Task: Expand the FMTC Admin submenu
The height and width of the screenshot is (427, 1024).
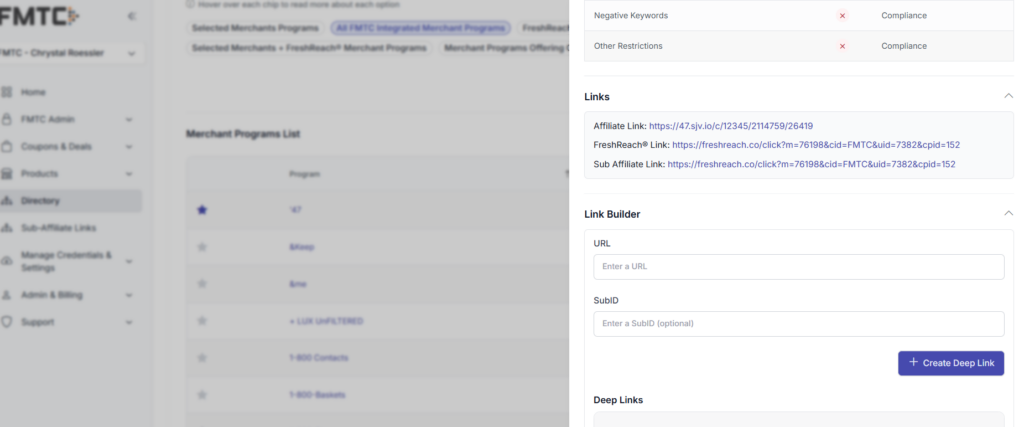Action: tap(129, 119)
